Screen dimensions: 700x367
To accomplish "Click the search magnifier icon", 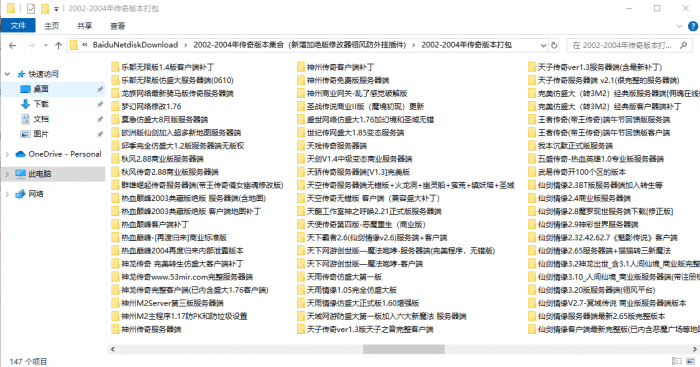I will (x=683, y=45).
